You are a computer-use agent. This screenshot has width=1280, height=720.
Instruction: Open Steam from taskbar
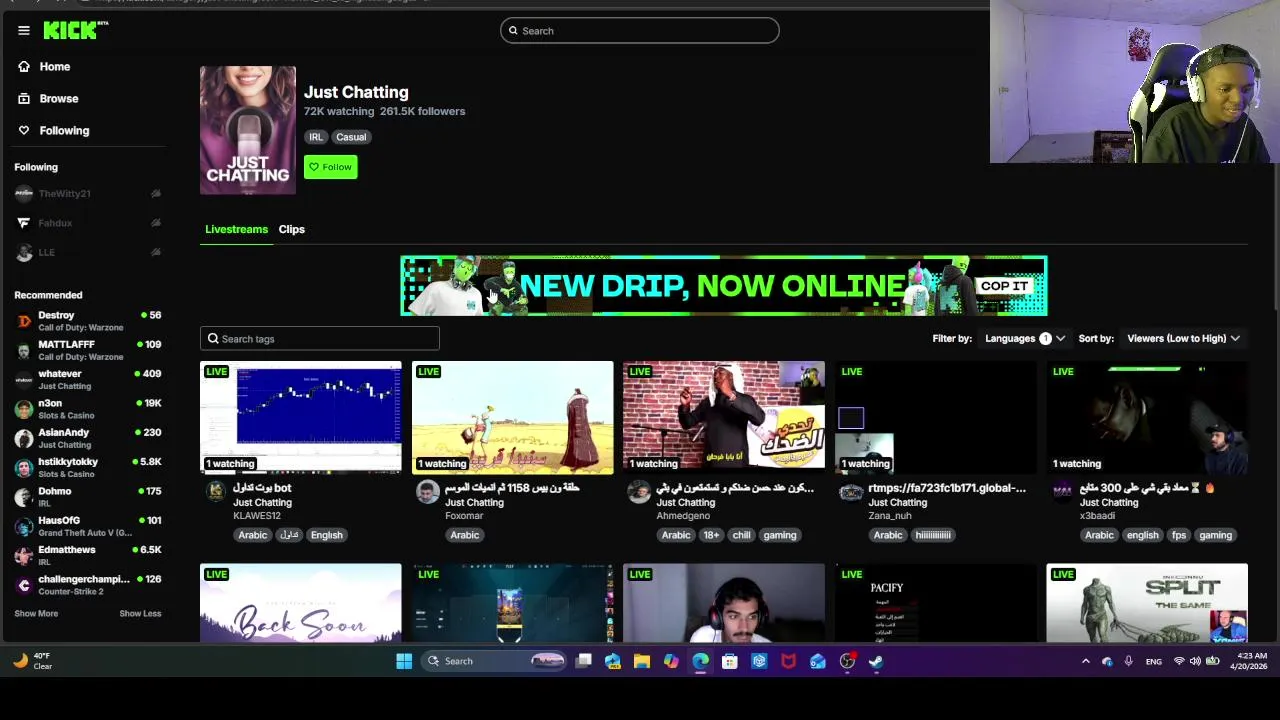(x=877, y=661)
